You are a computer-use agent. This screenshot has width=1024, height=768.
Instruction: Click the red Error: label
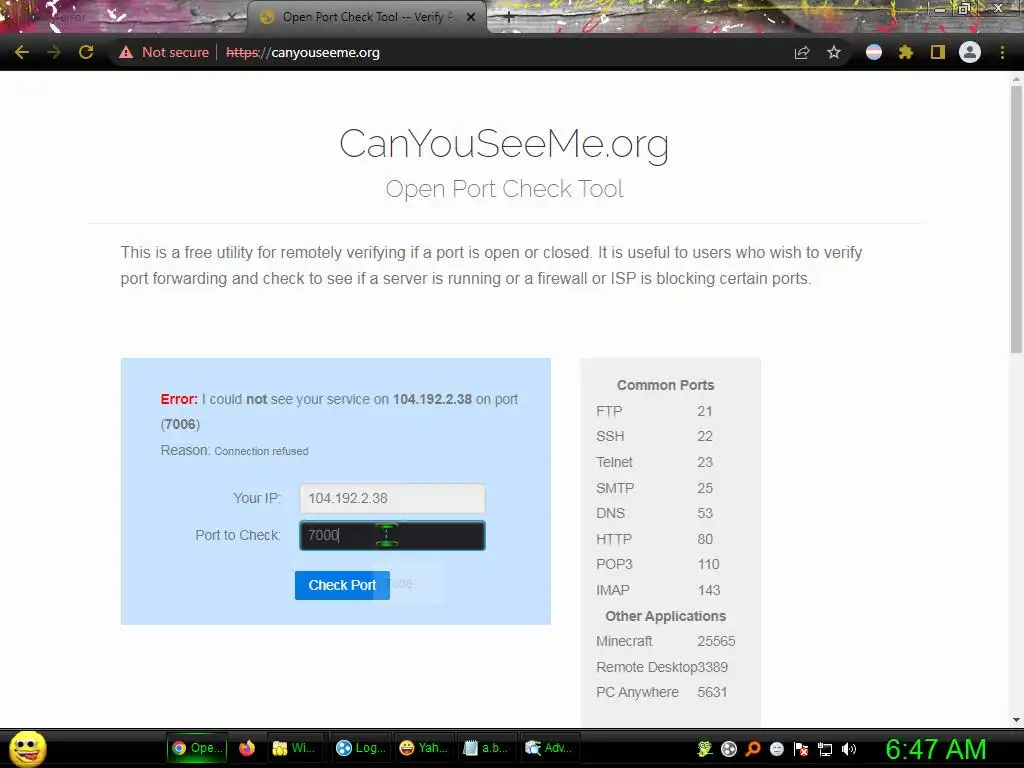[179, 399]
